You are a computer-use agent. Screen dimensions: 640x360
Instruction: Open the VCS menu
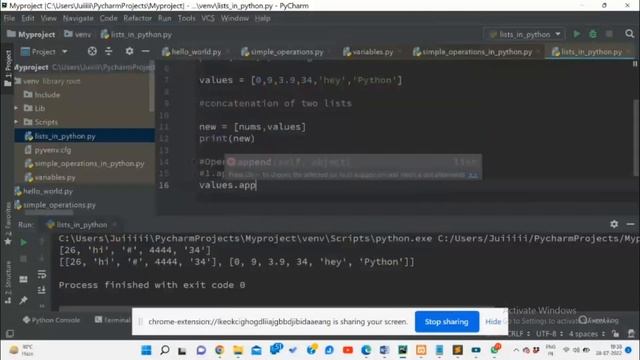[x=208, y=18]
